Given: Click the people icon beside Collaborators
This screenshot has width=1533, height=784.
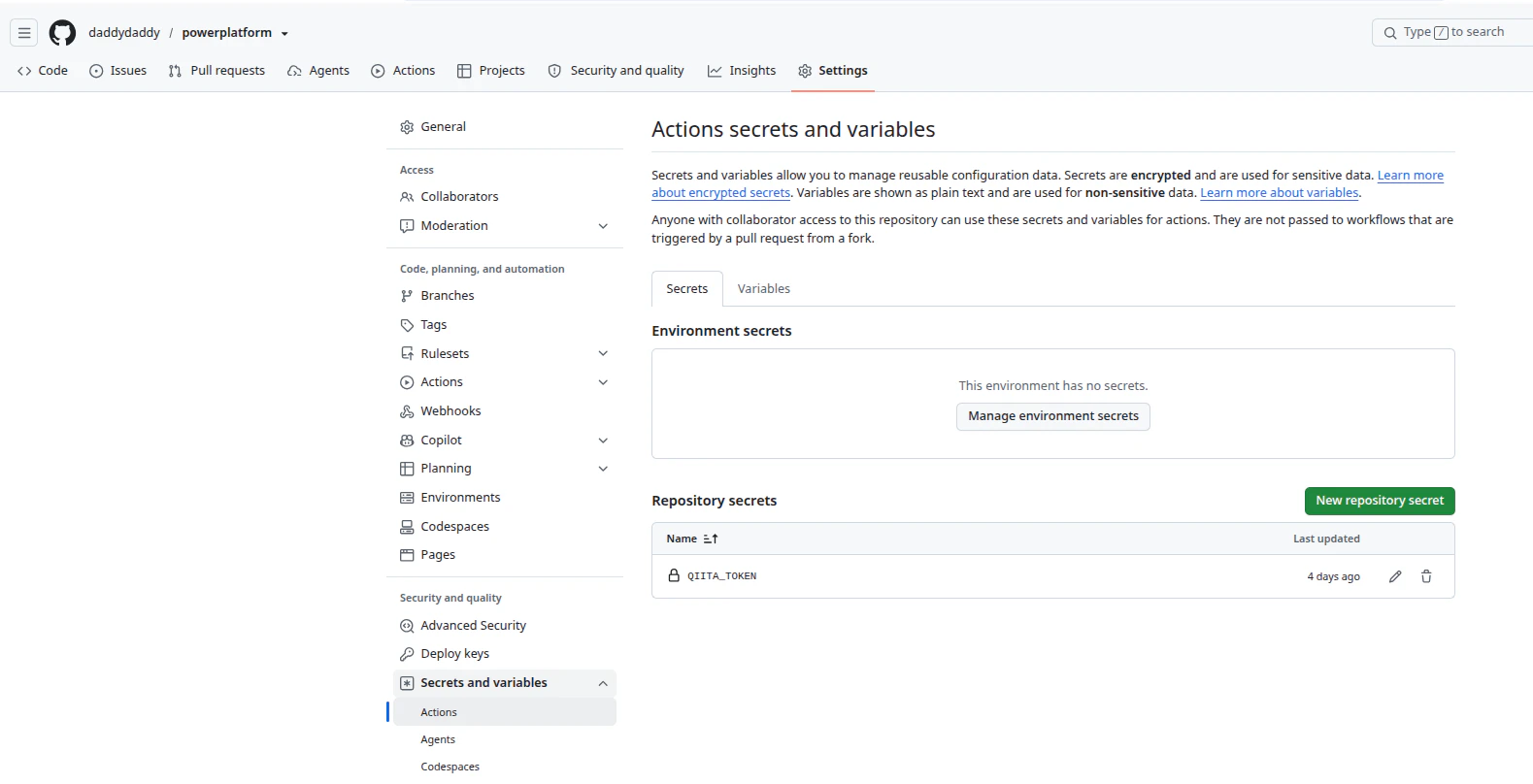Looking at the screenshot, I should (x=407, y=197).
